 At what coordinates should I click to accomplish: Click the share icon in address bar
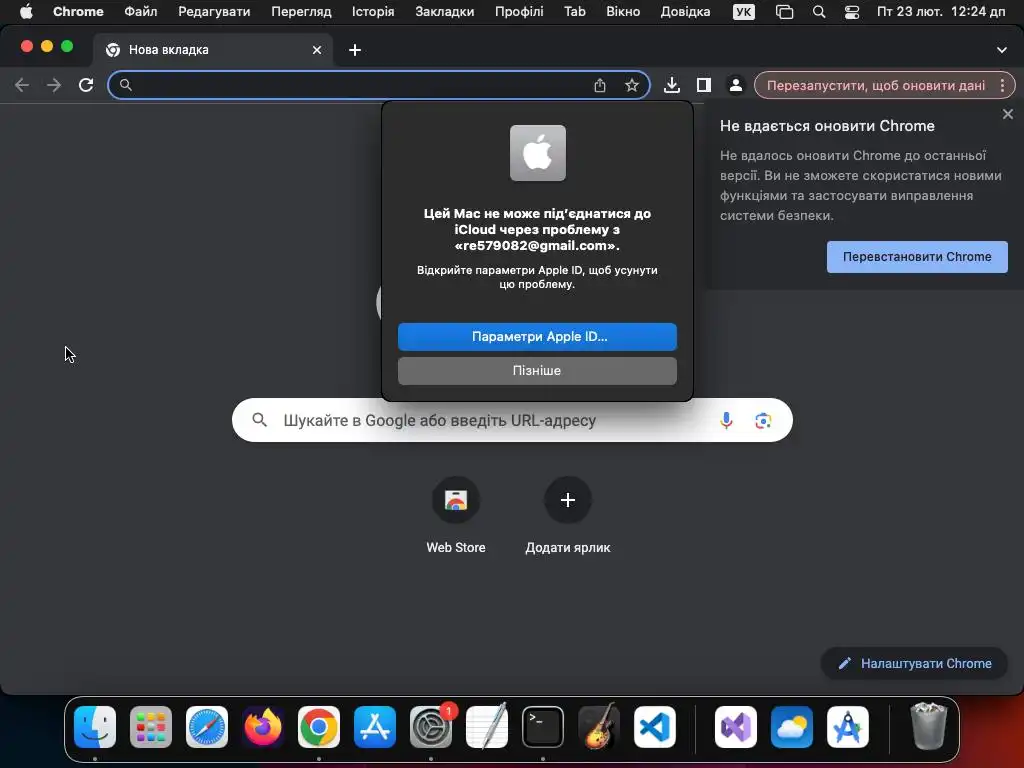tap(600, 85)
